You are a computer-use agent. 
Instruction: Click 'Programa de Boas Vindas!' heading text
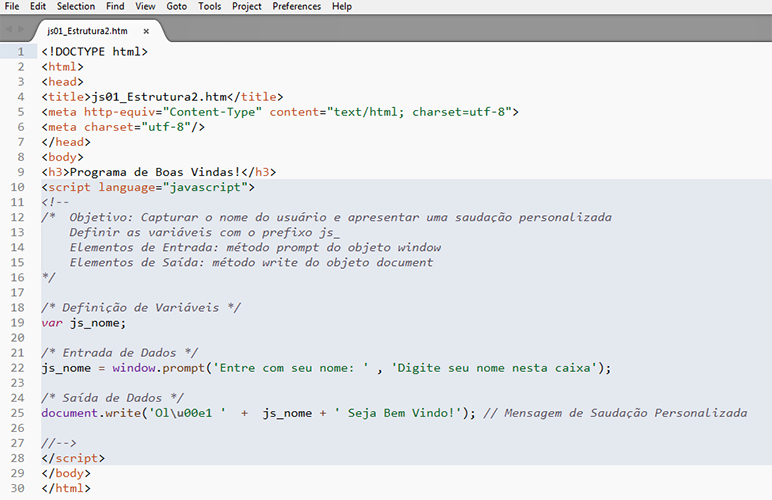coord(155,172)
